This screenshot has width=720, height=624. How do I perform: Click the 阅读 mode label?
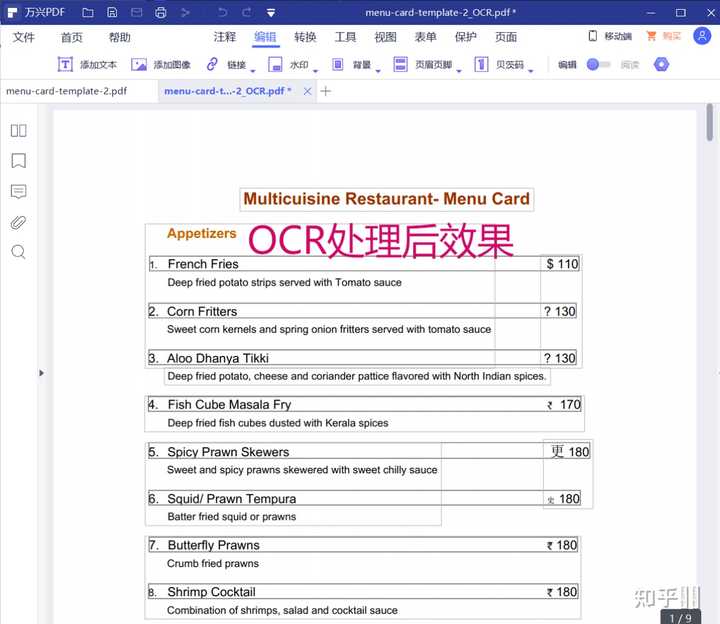click(x=630, y=65)
